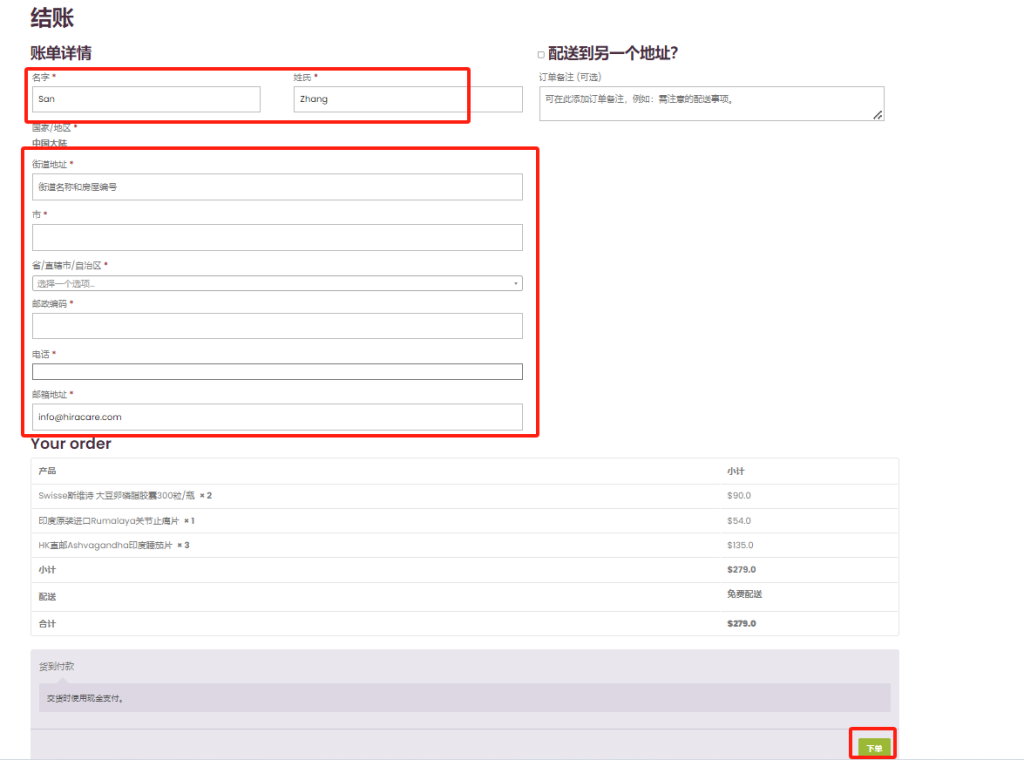Viewport: 1024px width, 760px height.
Task: Select the 邮政编码 postal code field
Action: [x=277, y=326]
